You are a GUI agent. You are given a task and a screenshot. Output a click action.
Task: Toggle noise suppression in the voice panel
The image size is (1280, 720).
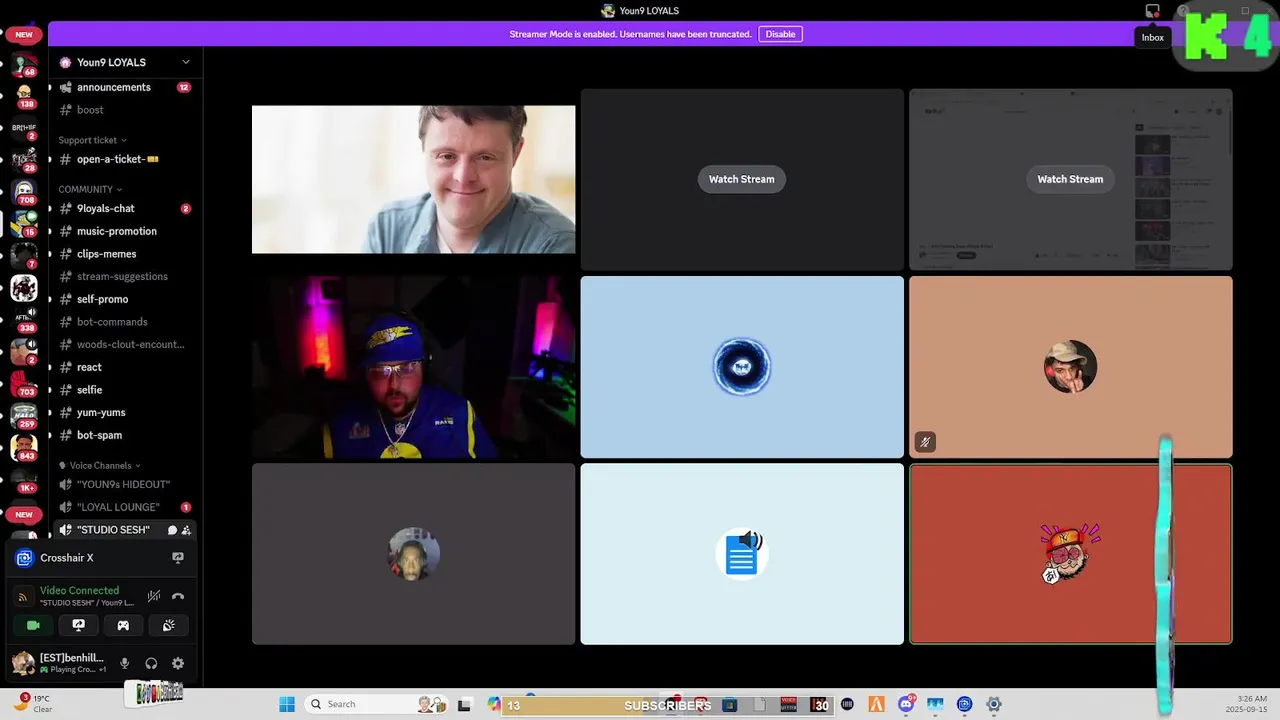[154, 596]
